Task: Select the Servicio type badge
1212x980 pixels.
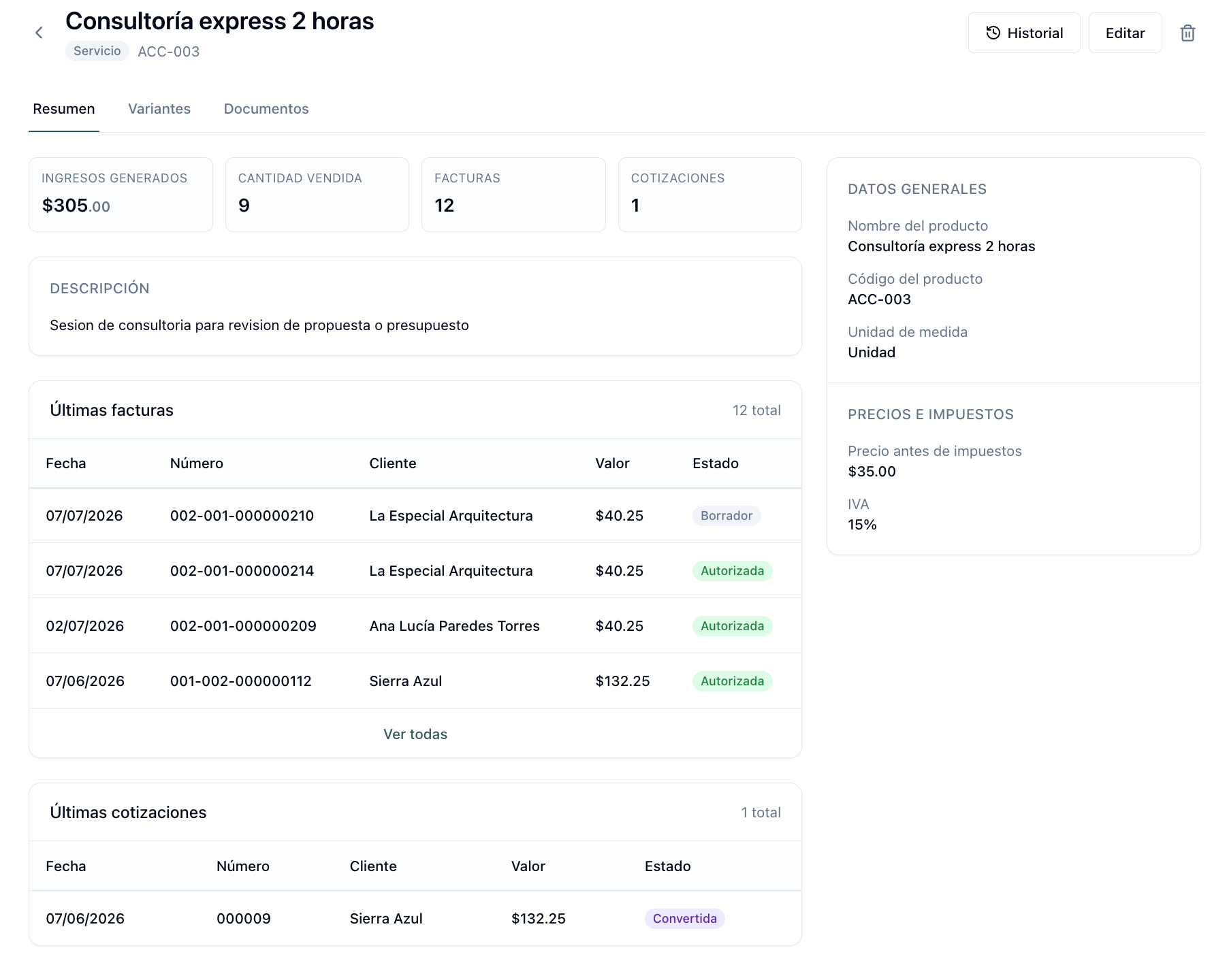Action: click(x=97, y=51)
